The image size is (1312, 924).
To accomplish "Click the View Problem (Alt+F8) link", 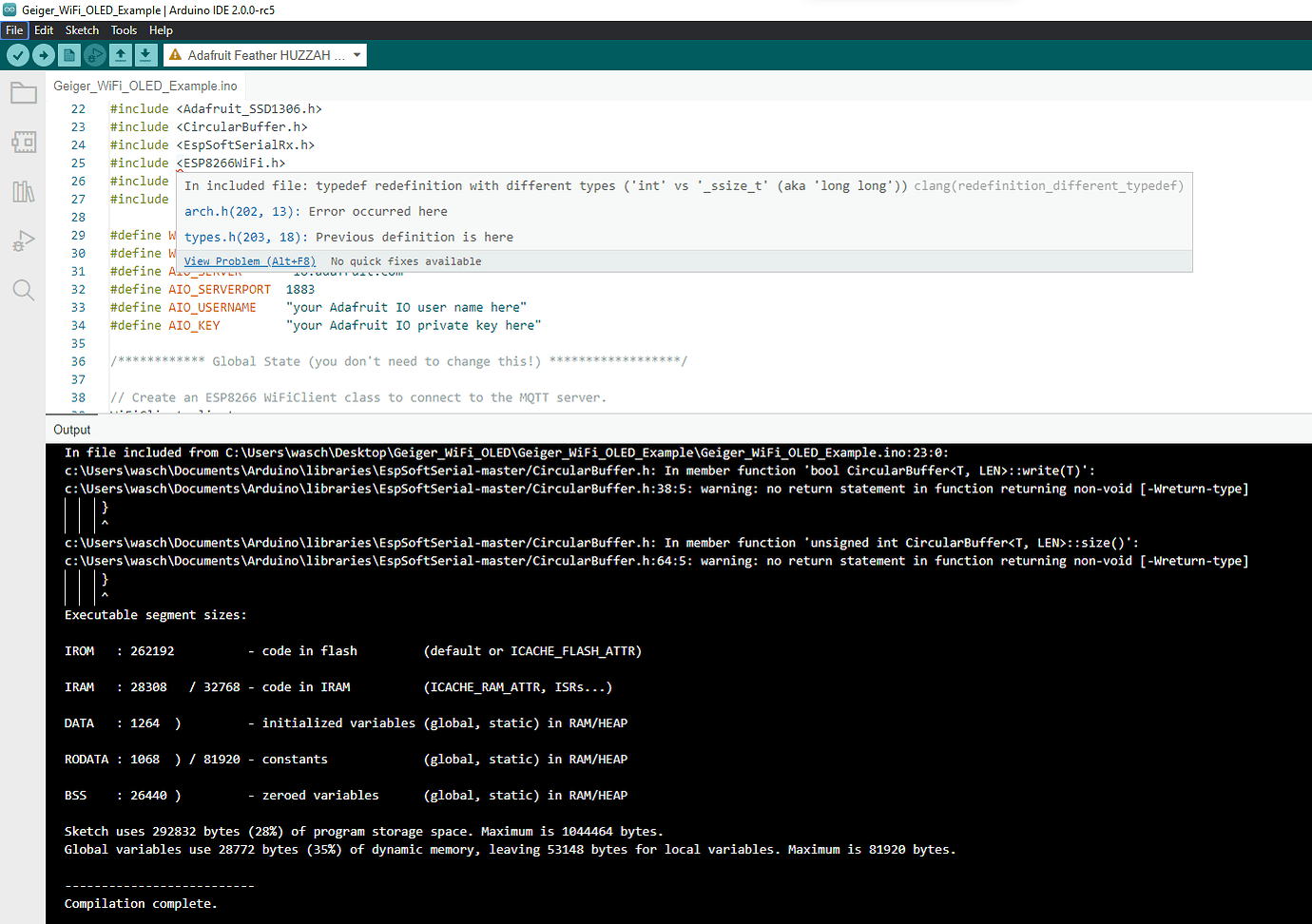I will (249, 260).
